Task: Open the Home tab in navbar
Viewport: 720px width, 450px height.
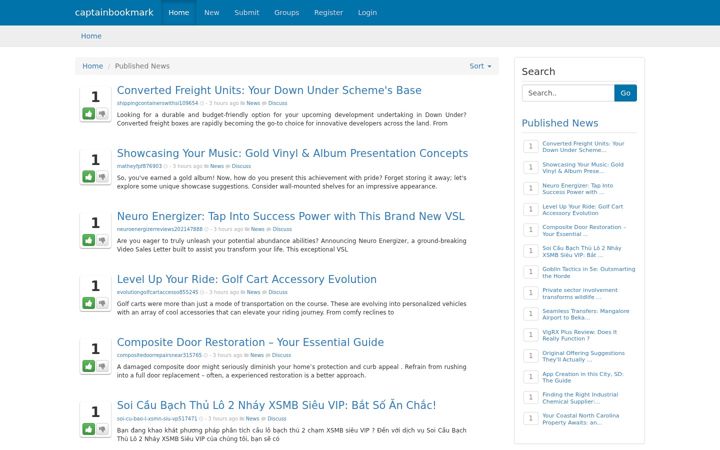Action: pos(179,12)
